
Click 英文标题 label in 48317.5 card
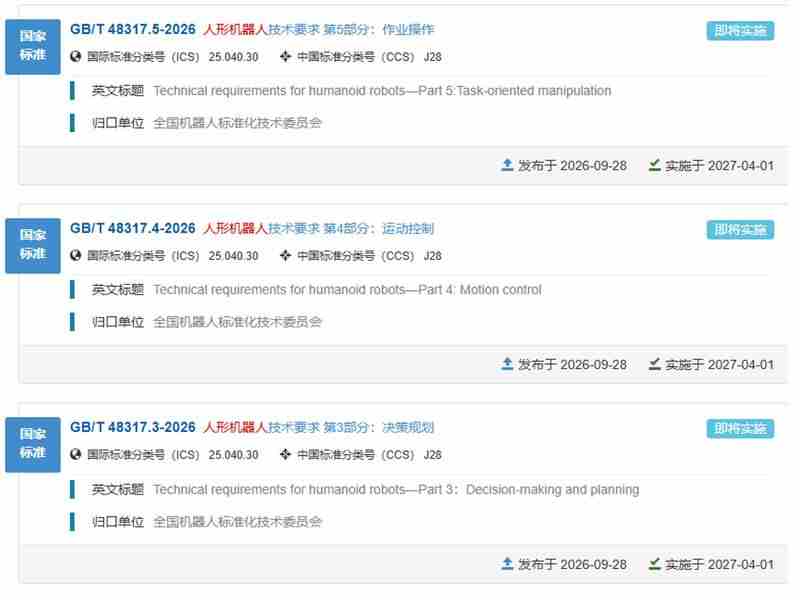pos(117,91)
